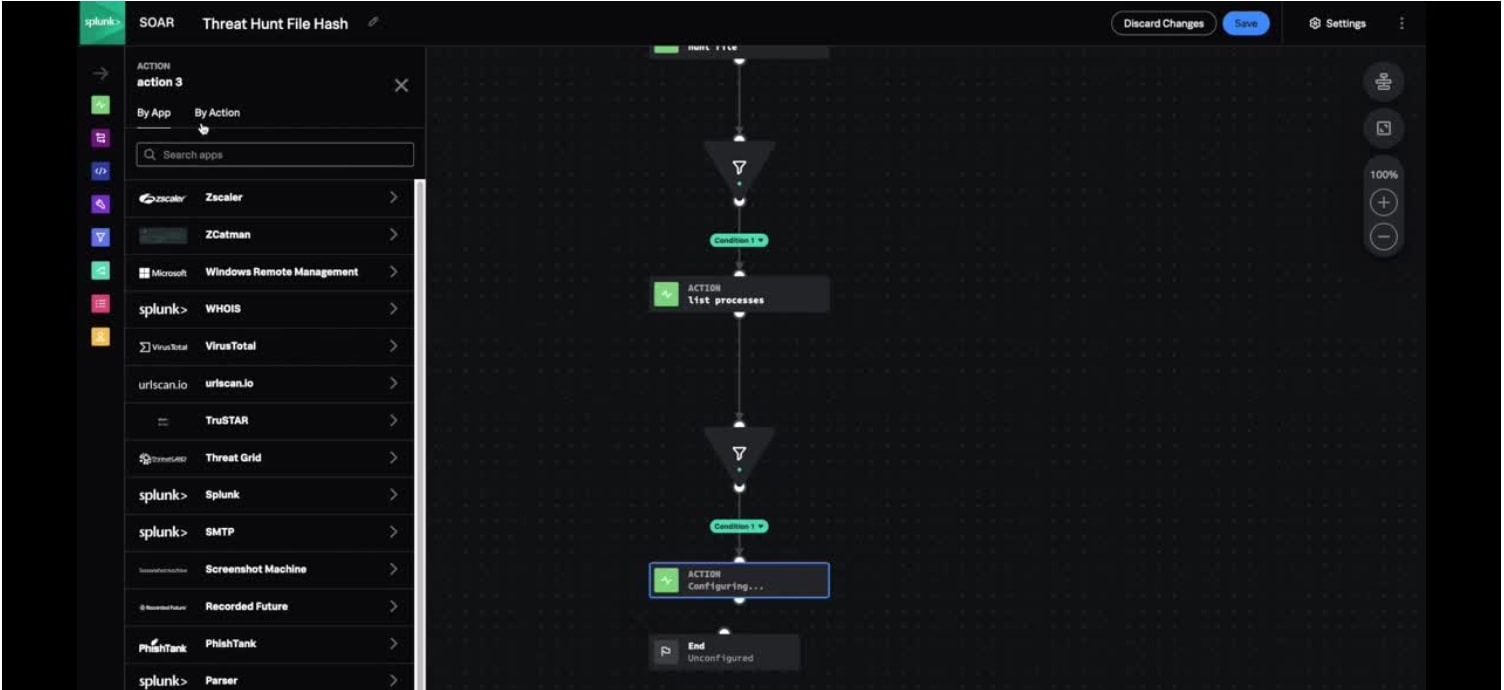Focus the Search apps field
1504x690 pixels.
coord(275,155)
